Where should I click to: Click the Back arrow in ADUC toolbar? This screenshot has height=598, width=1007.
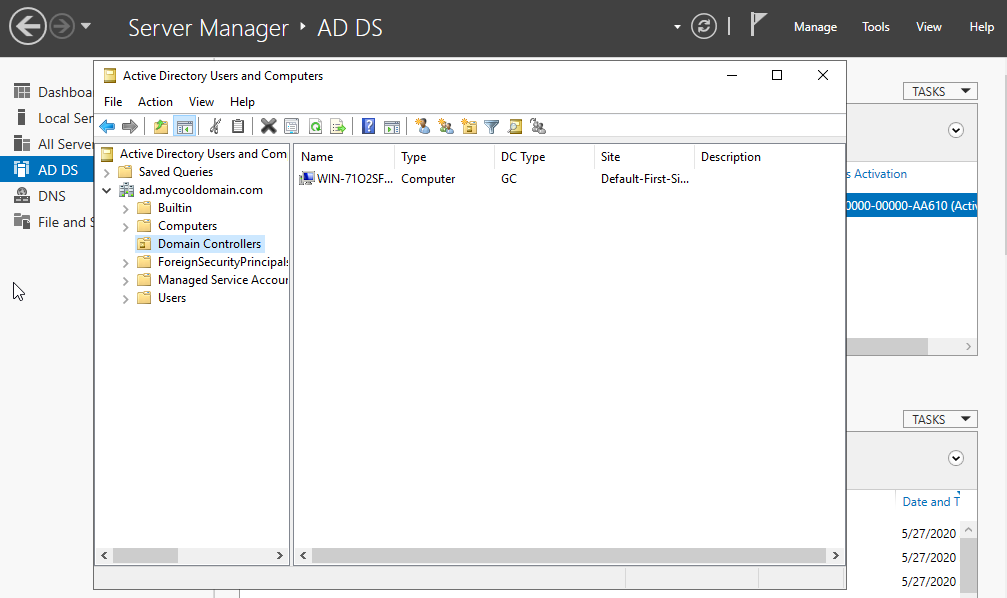(107, 126)
